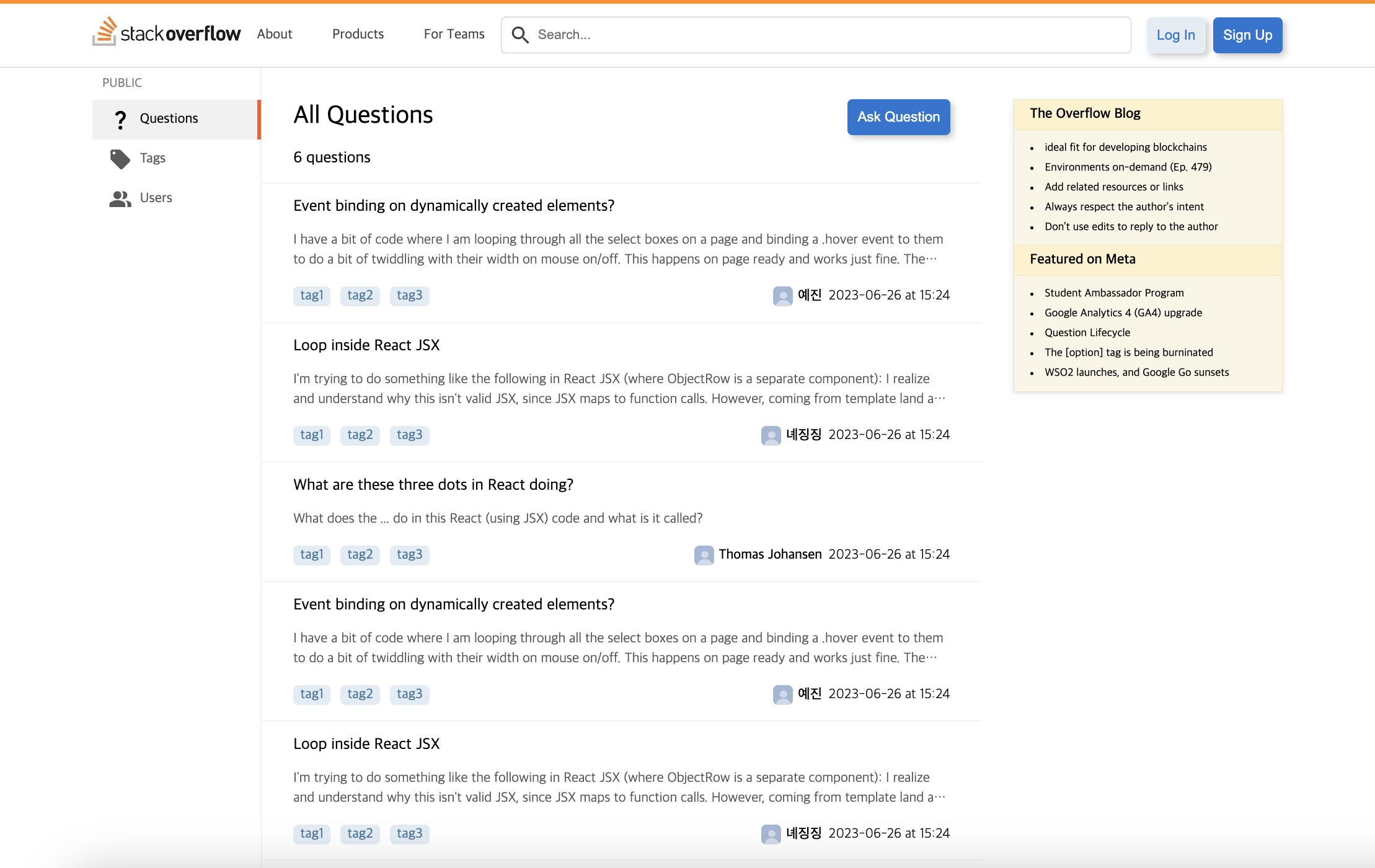Image resolution: width=1375 pixels, height=868 pixels.
Task: Click the Tags label icon in sidebar
Action: (x=120, y=159)
